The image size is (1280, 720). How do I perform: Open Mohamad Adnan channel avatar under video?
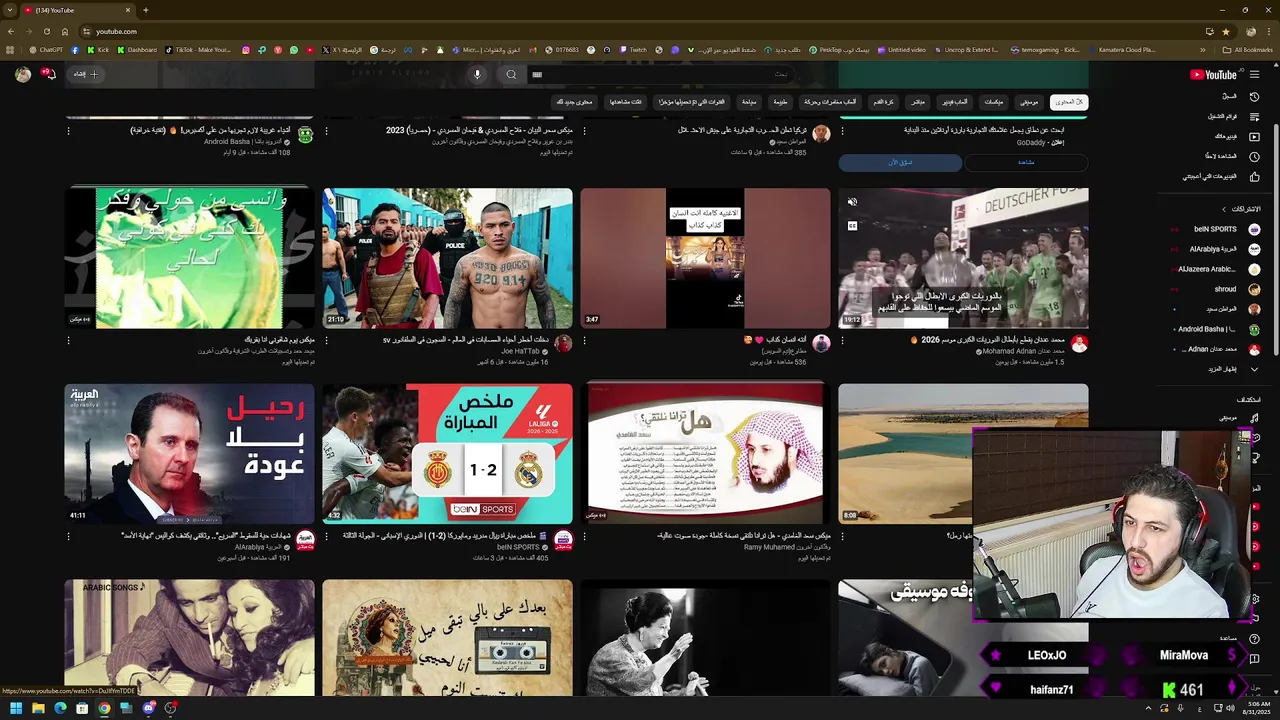pyautogui.click(x=1079, y=344)
